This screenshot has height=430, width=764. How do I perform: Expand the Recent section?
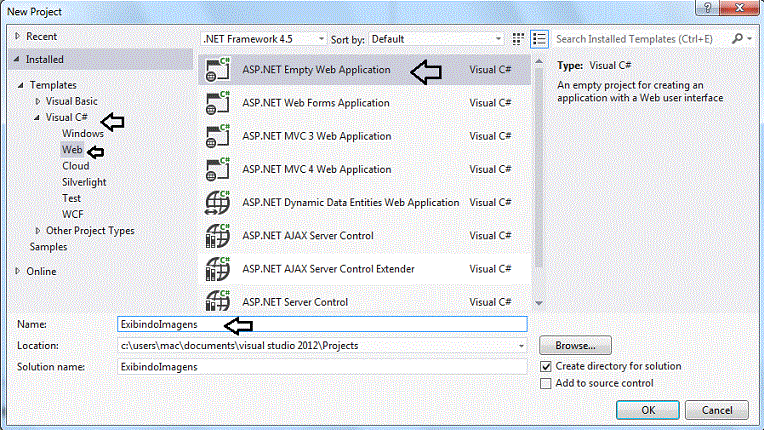(18, 36)
